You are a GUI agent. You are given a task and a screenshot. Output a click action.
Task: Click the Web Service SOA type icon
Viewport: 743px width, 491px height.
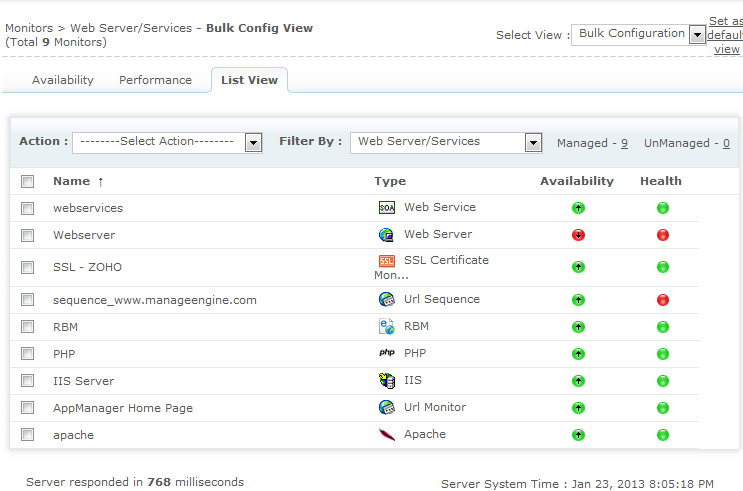[x=387, y=208]
